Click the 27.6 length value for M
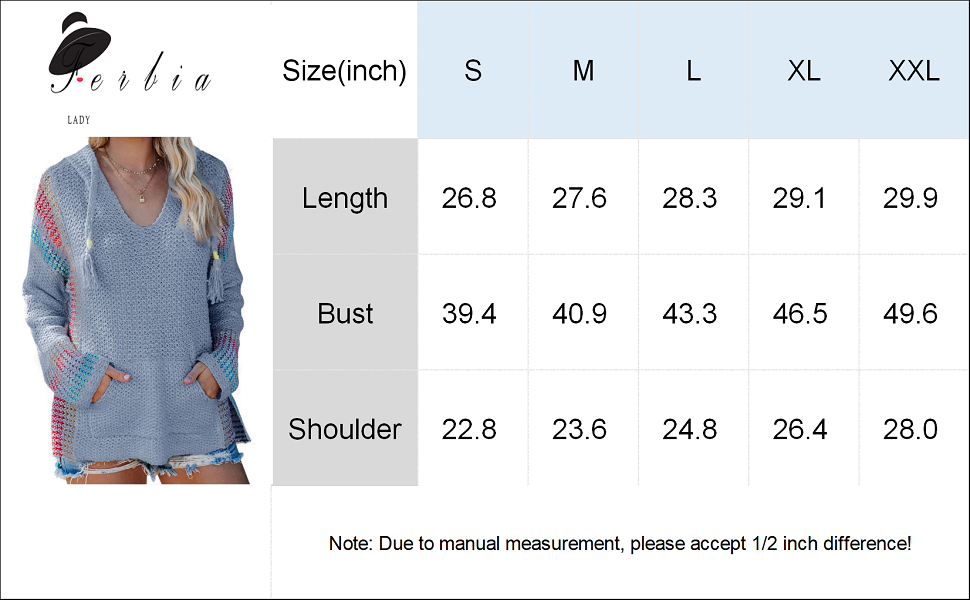 [580, 198]
